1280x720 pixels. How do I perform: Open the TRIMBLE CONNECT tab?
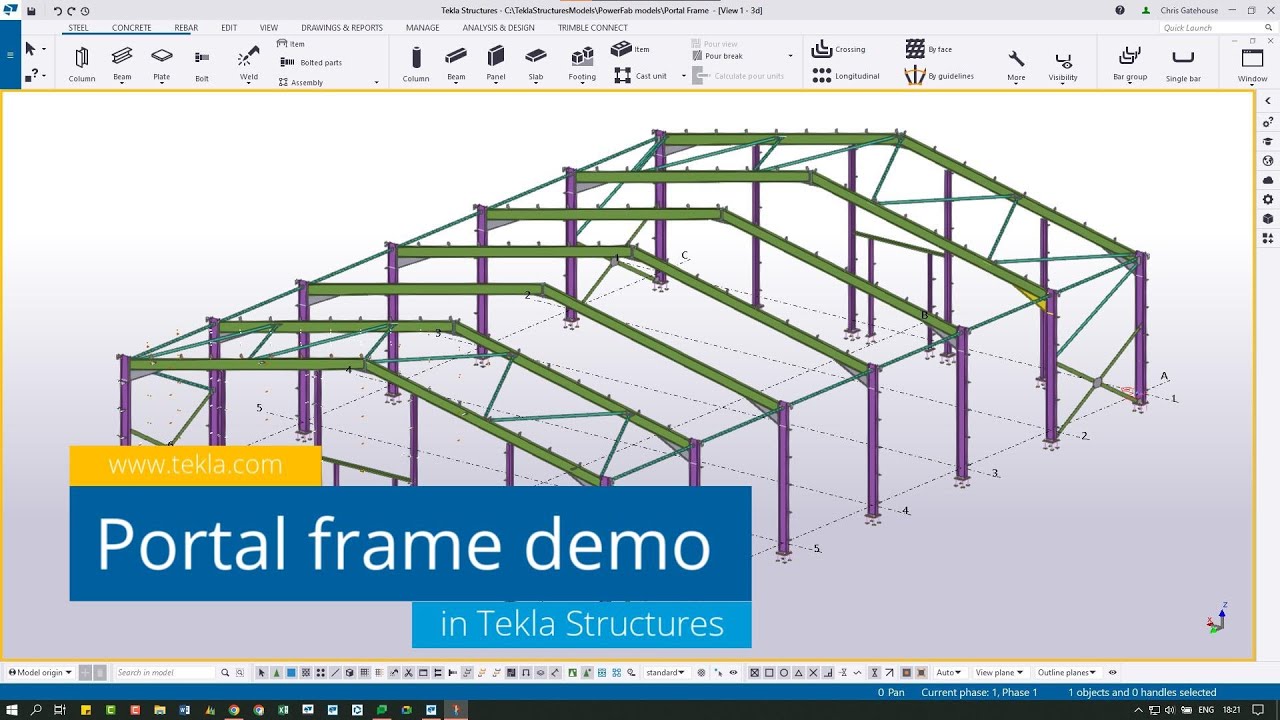593,28
